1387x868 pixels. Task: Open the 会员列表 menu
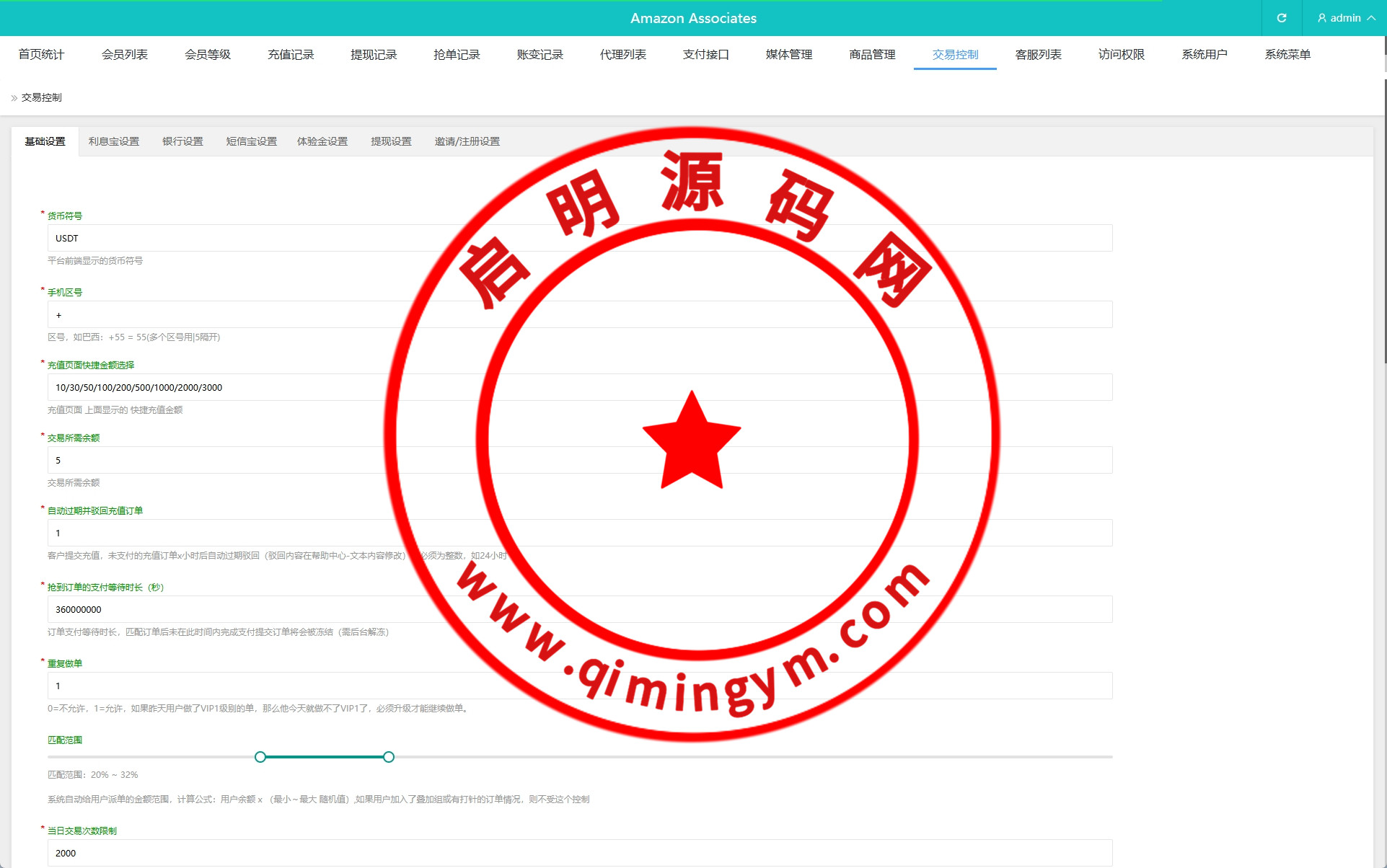124,55
